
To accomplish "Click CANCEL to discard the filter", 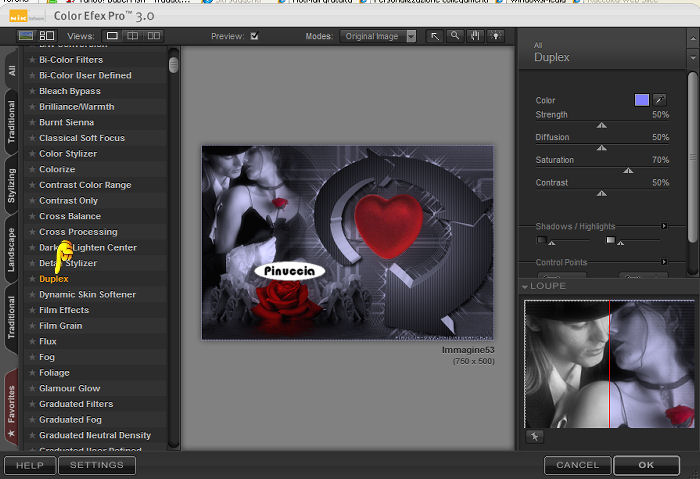I will [x=578, y=465].
